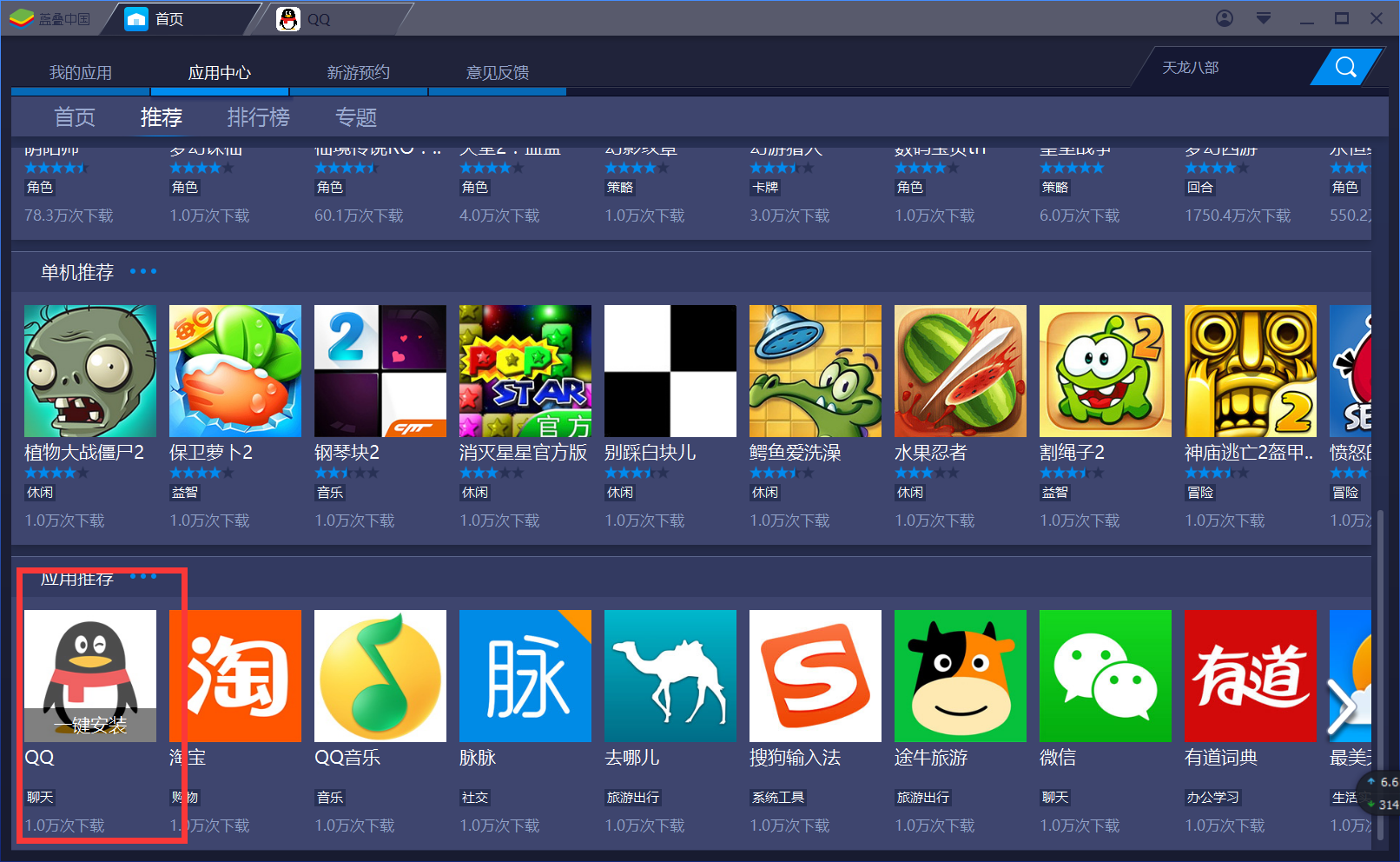Open the title bar dropdown menu arrow

(x=1264, y=18)
